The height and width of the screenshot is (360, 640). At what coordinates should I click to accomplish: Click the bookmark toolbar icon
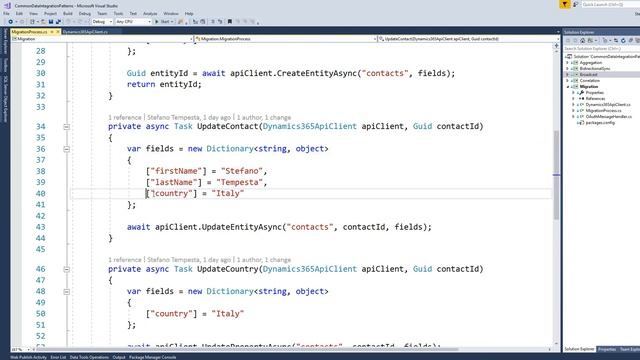click(x=230, y=22)
